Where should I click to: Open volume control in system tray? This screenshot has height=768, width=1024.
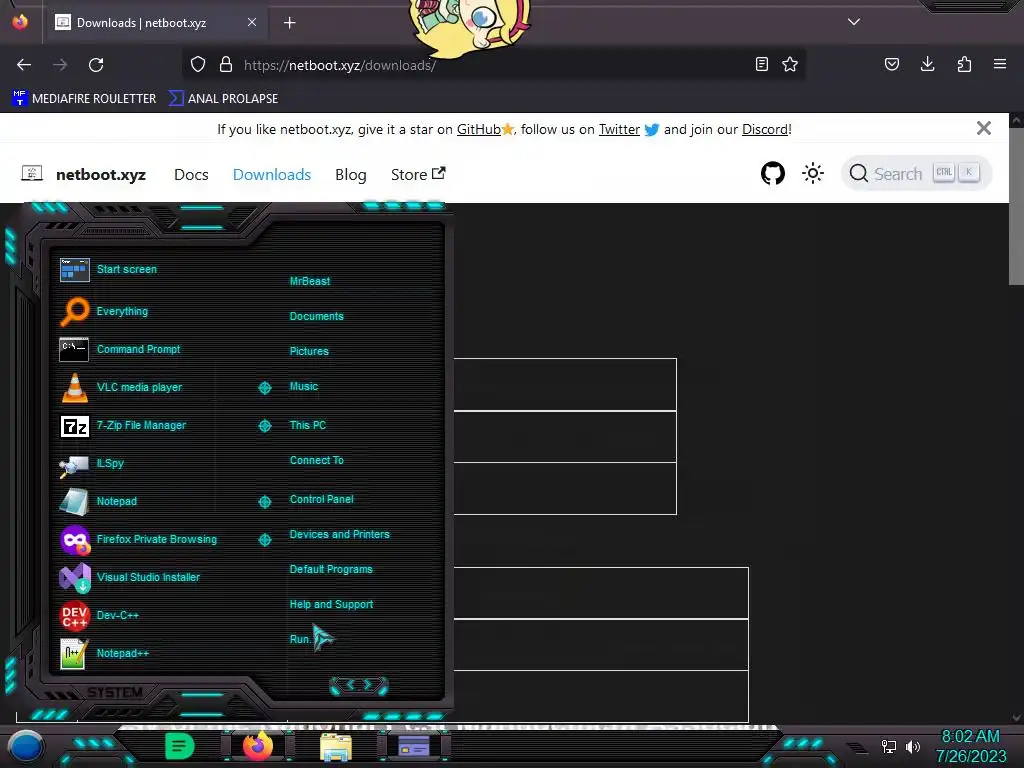click(x=913, y=746)
